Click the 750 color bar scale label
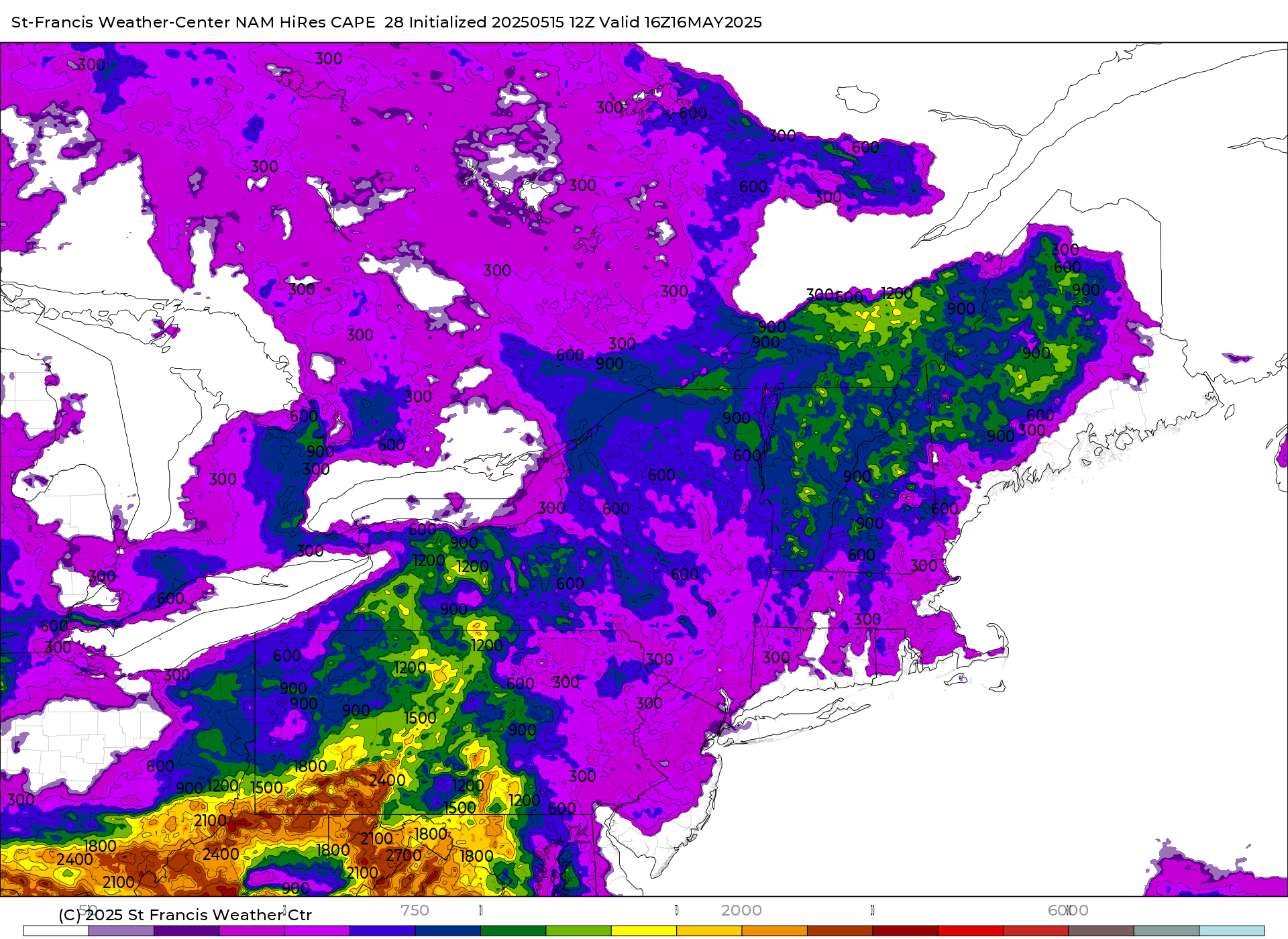 pos(415,910)
